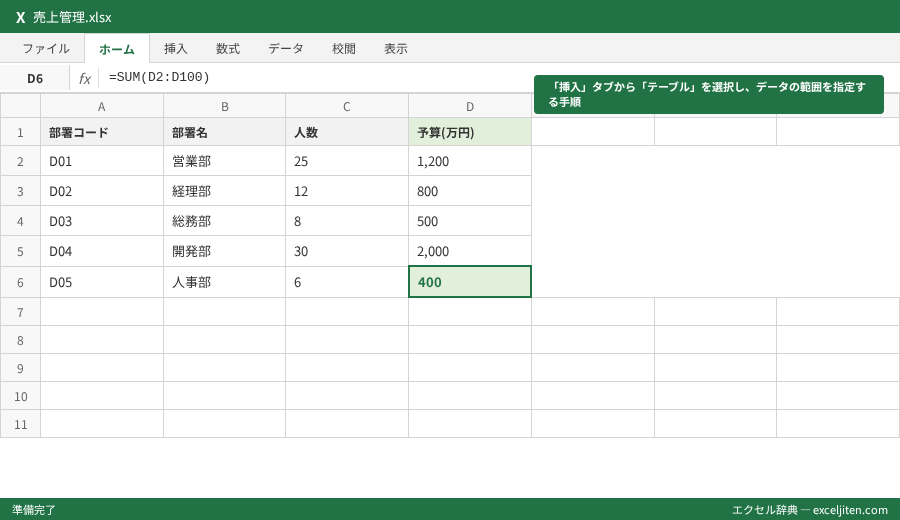Select cell containing D05
Screen dimensions: 900x520
point(102,282)
